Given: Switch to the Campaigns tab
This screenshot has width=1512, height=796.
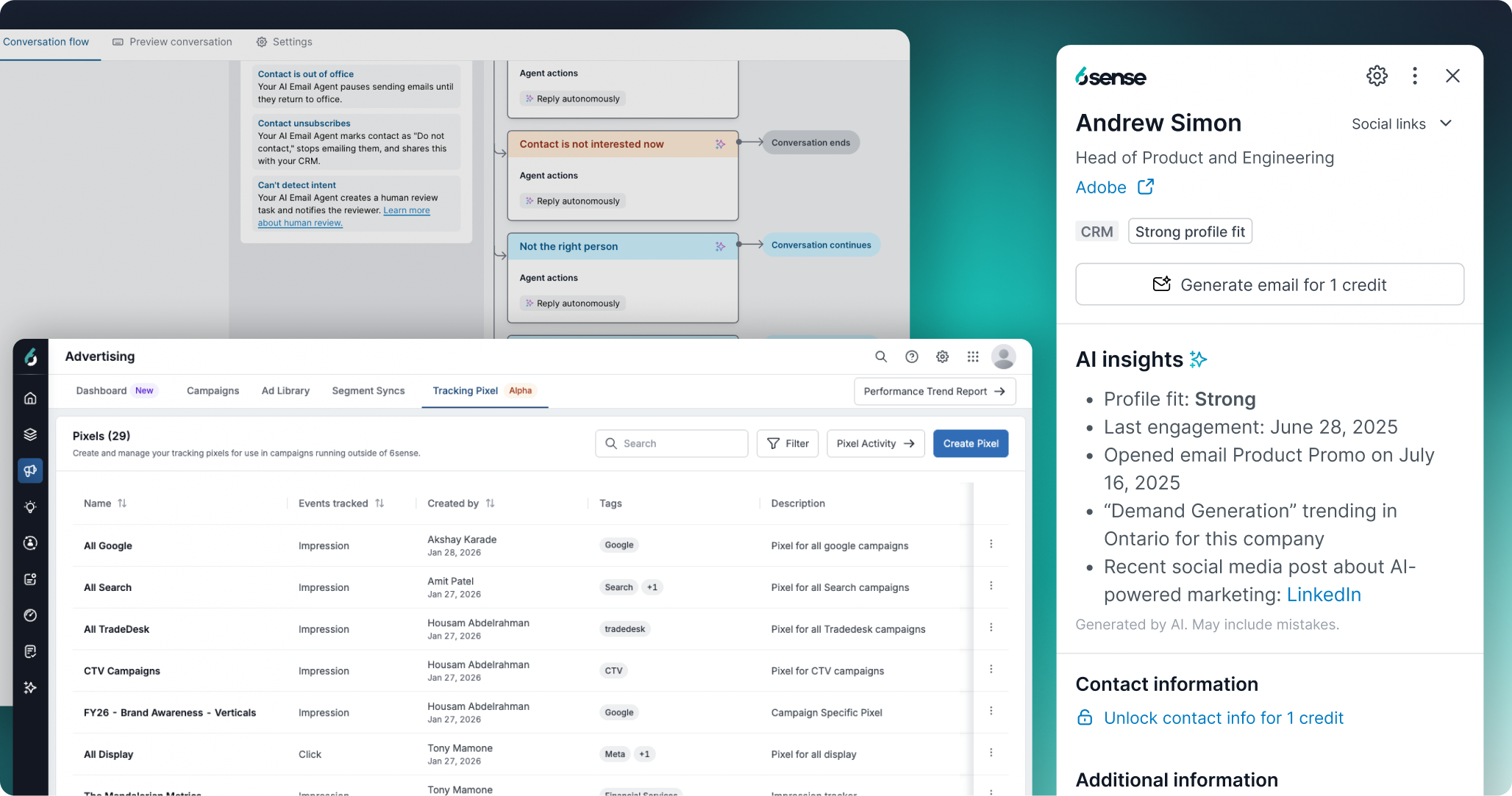Looking at the screenshot, I should point(213,391).
